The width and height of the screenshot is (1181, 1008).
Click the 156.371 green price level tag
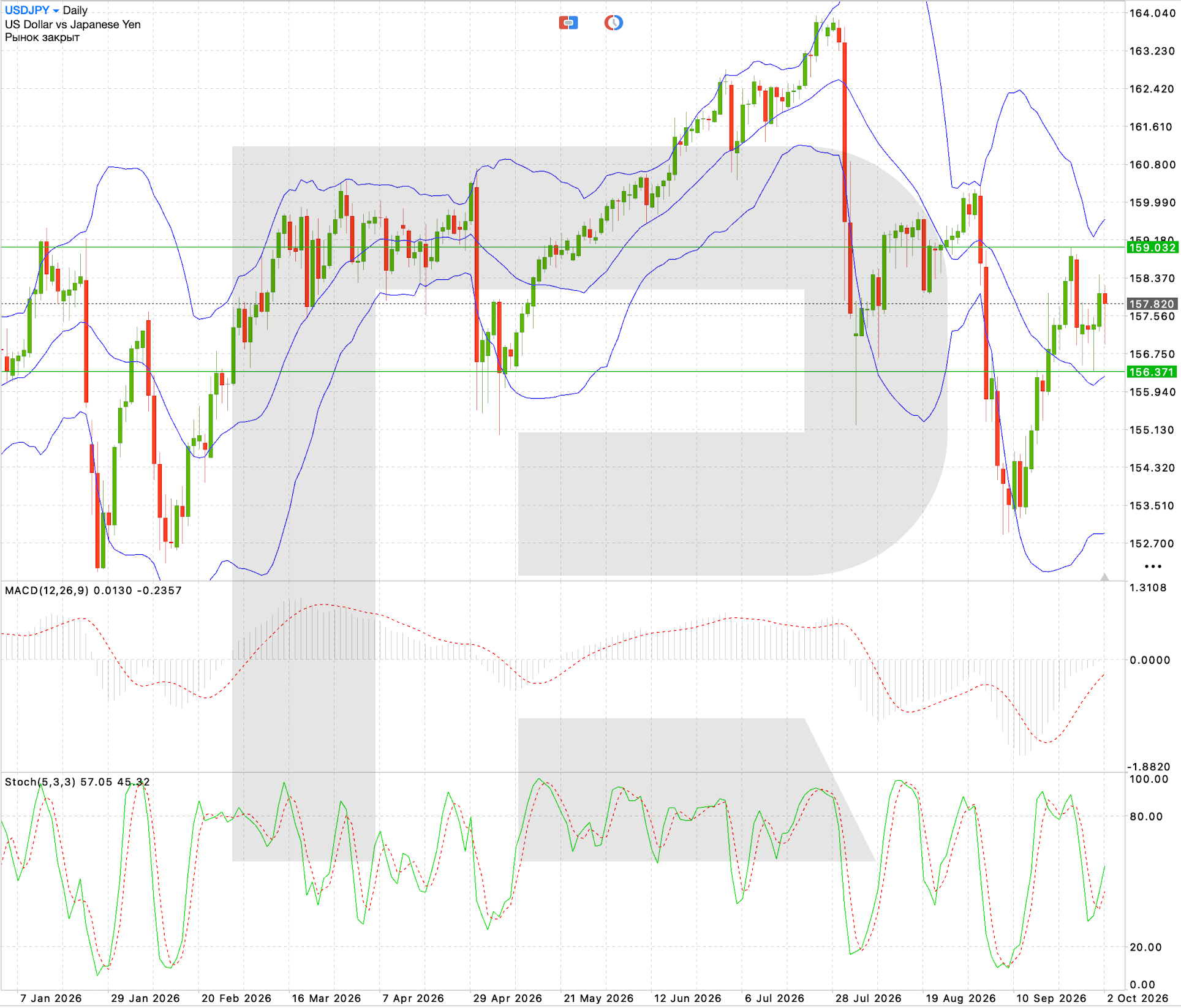(1152, 372)
